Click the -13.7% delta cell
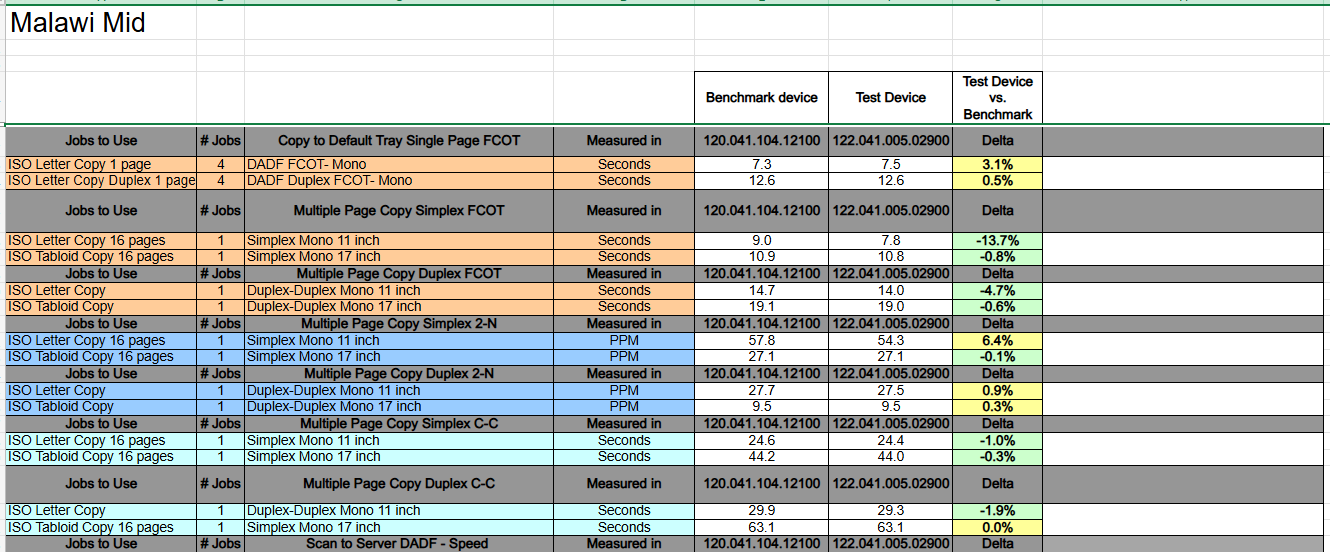This screenshot has width=1330, height=552. click(x=997, y=241)
